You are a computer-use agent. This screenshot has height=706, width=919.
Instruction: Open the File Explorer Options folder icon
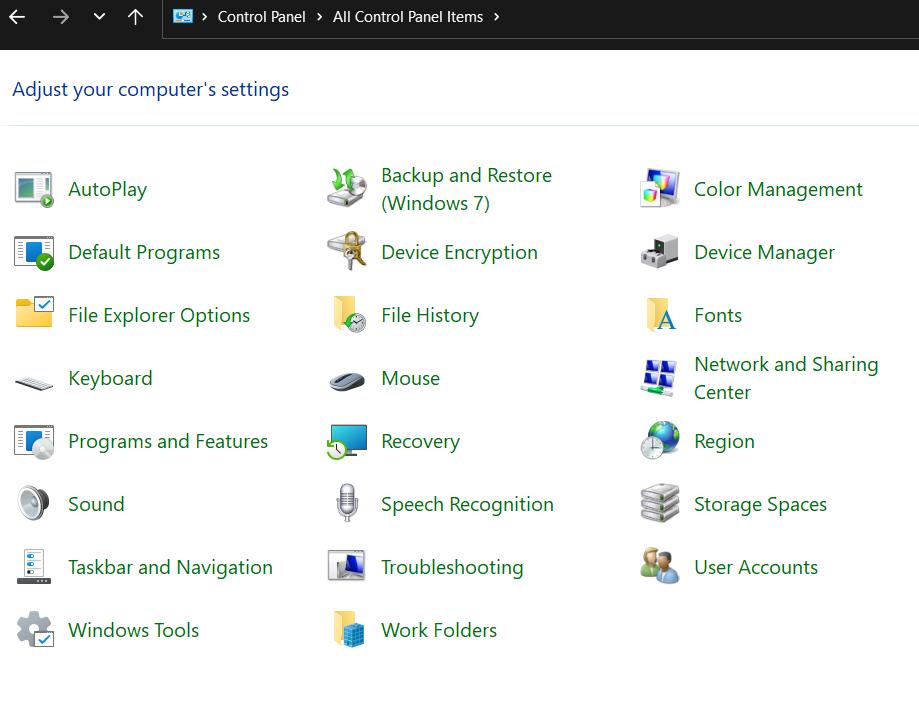tap(34, 312)
